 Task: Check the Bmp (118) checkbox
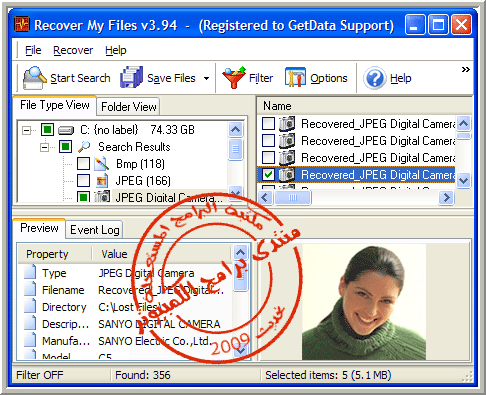(x=83, y=164)
